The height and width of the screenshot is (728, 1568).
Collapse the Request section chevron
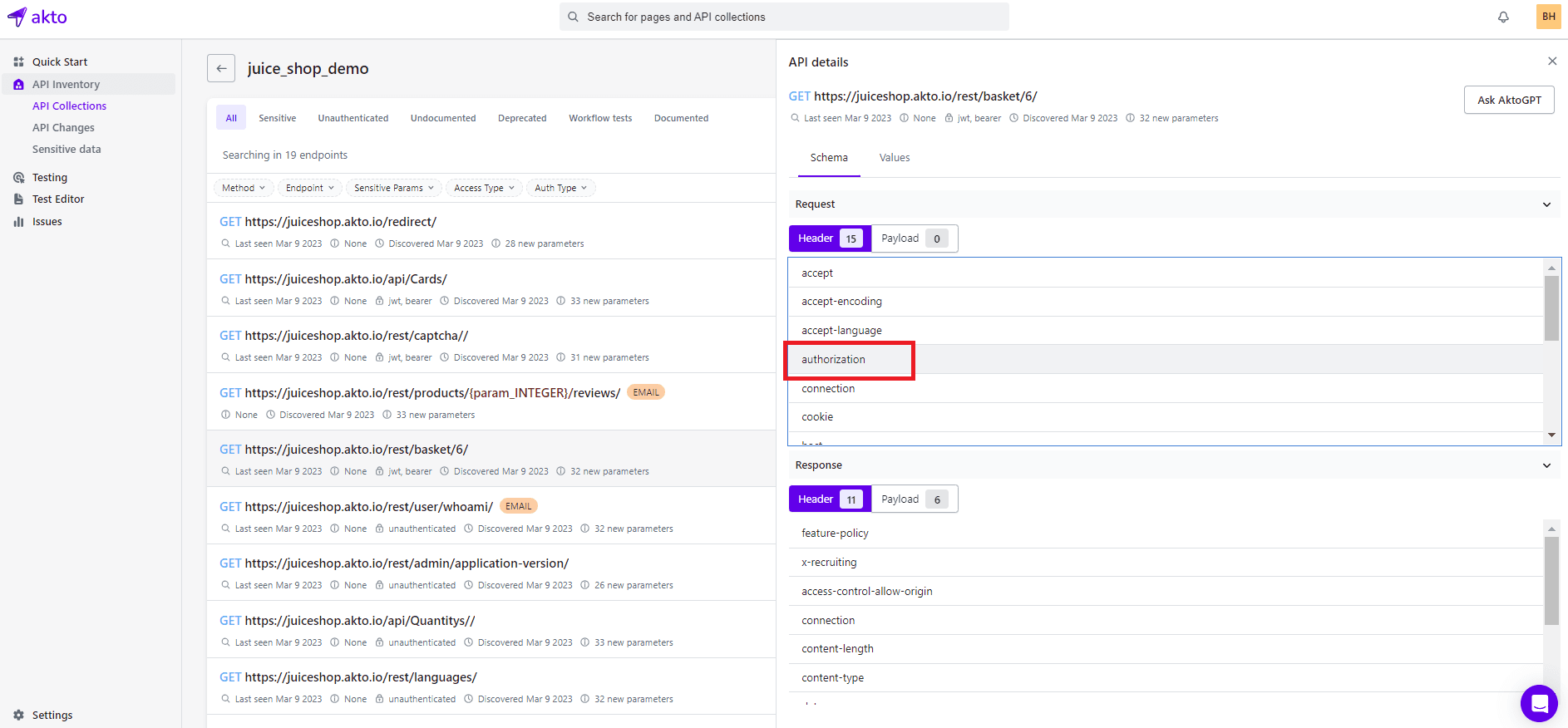tap(1546, 204)
